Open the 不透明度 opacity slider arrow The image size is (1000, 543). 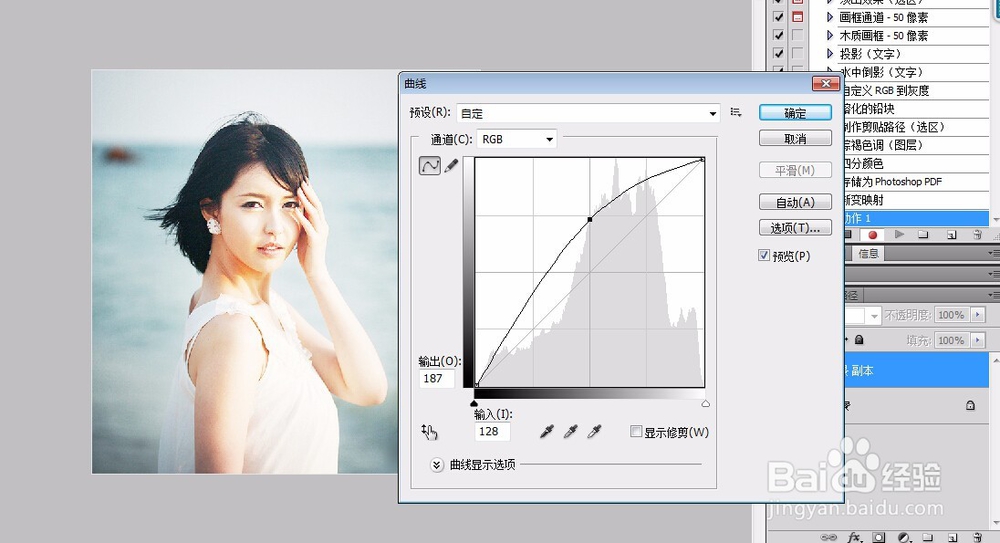[978, 315]
